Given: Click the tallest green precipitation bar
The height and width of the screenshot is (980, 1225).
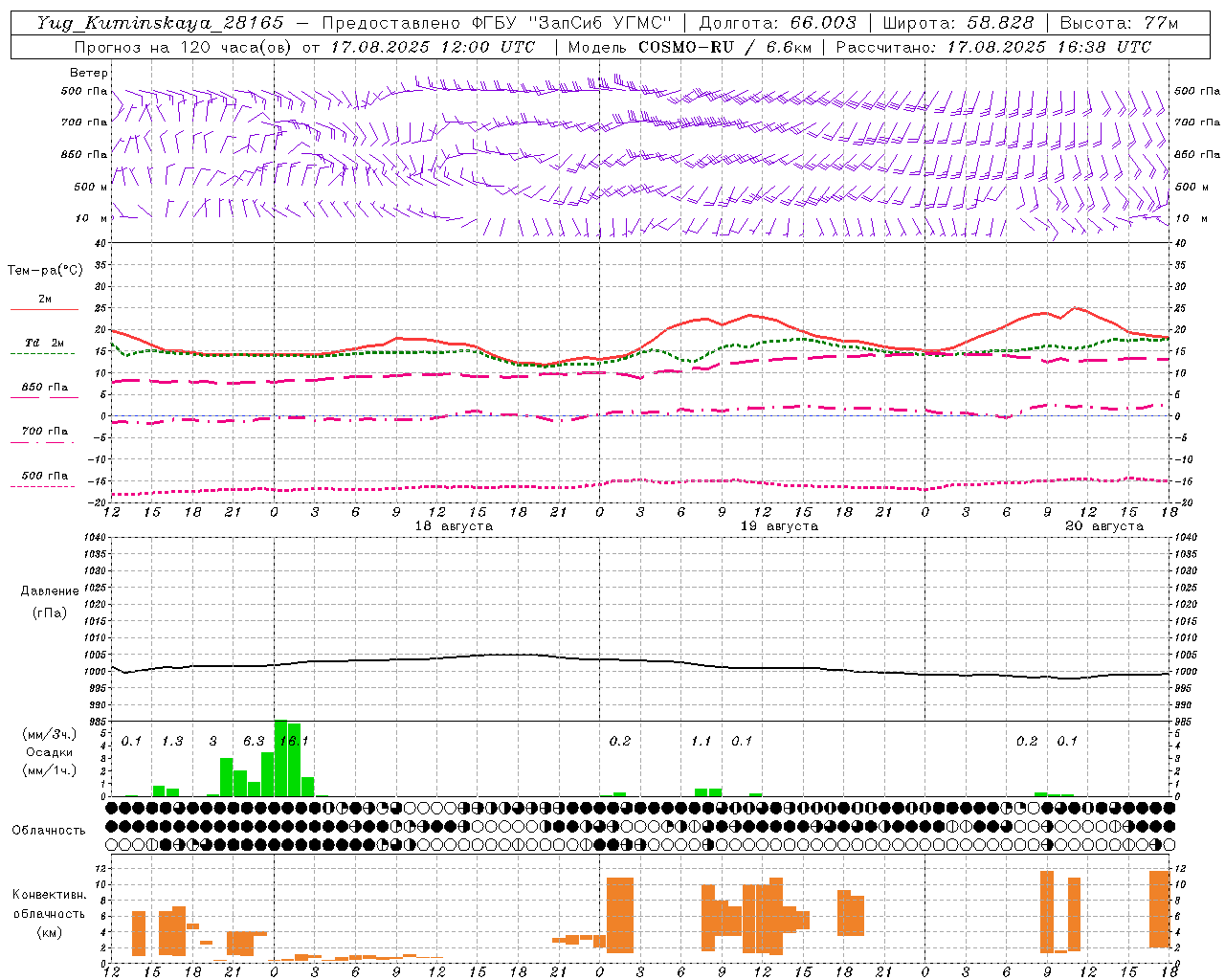Looking at the screenshot, I should [x=280, y=758].
